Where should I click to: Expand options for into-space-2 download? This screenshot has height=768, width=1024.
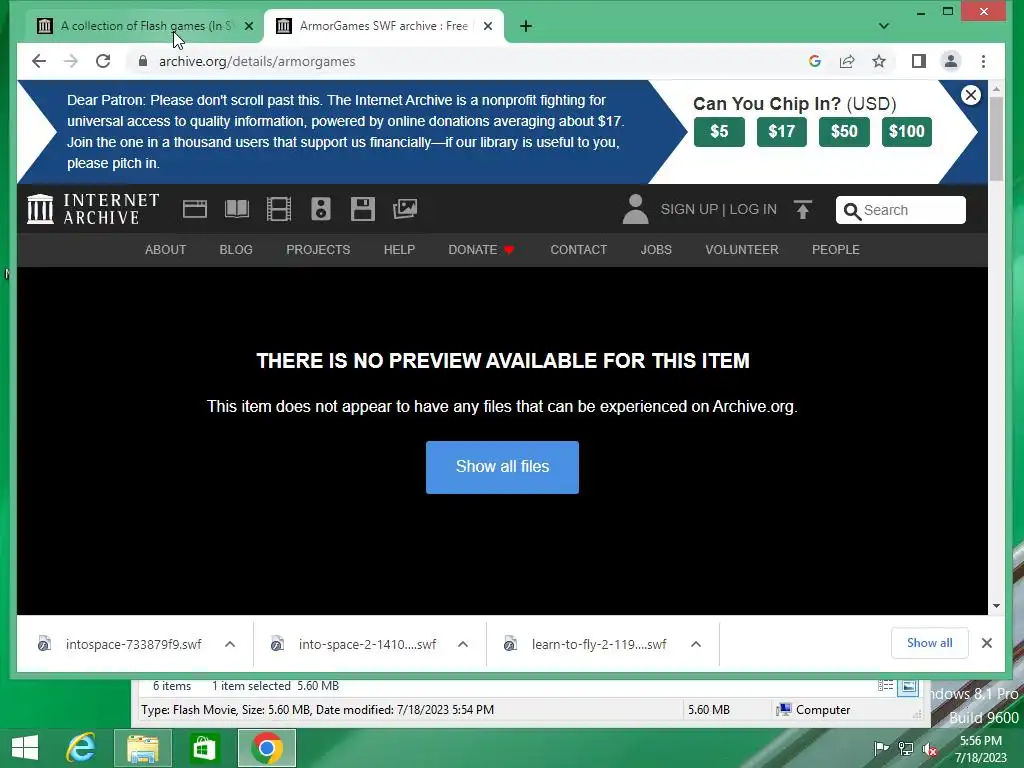click(x=463, y=645)
